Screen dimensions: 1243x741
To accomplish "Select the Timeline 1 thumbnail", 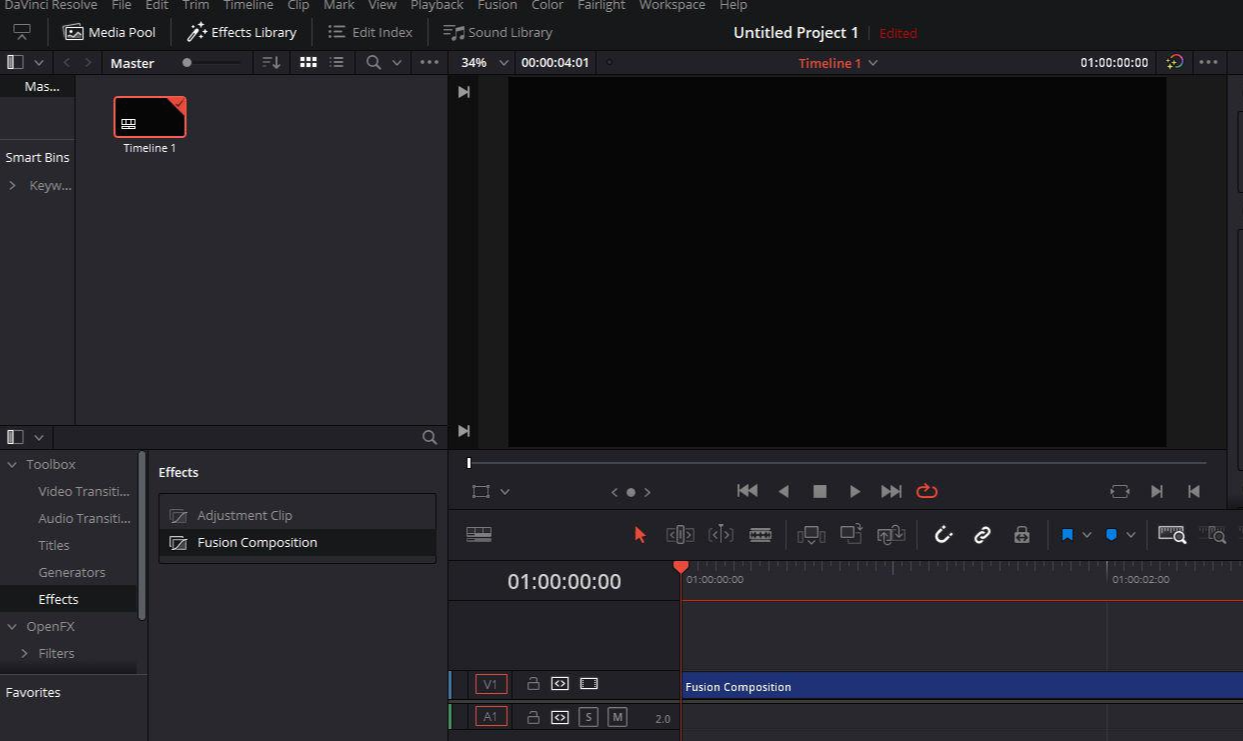I will [150, 117].
